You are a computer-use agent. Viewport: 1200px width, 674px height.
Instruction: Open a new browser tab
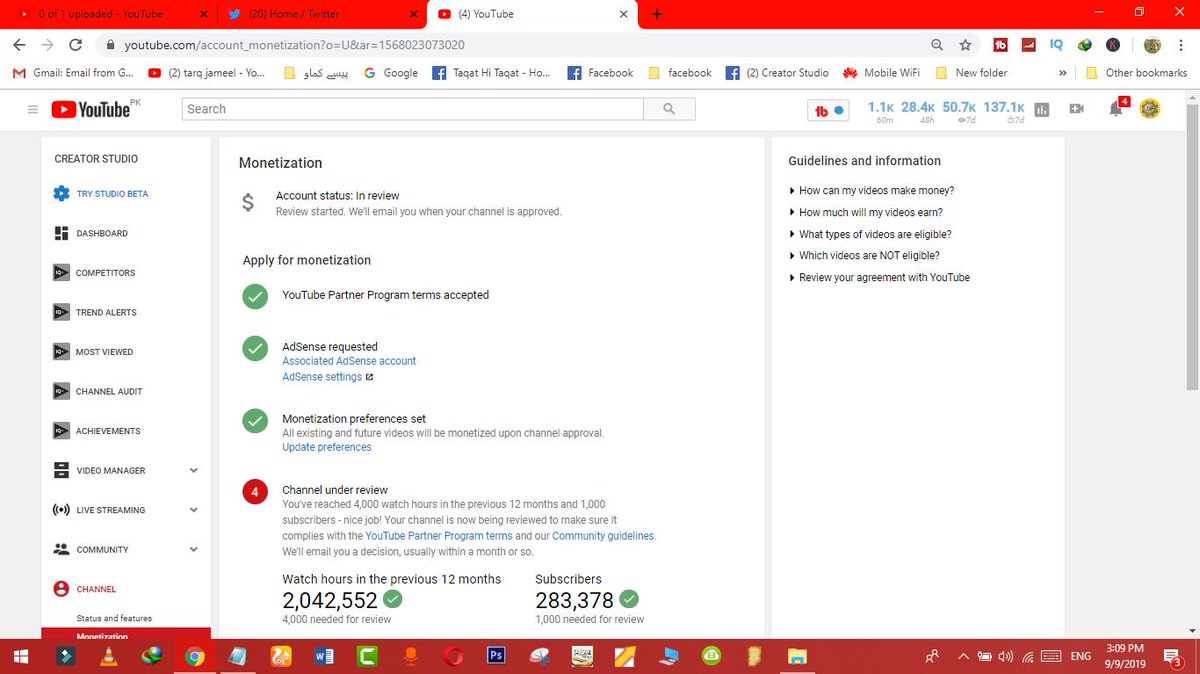point(657,14)
